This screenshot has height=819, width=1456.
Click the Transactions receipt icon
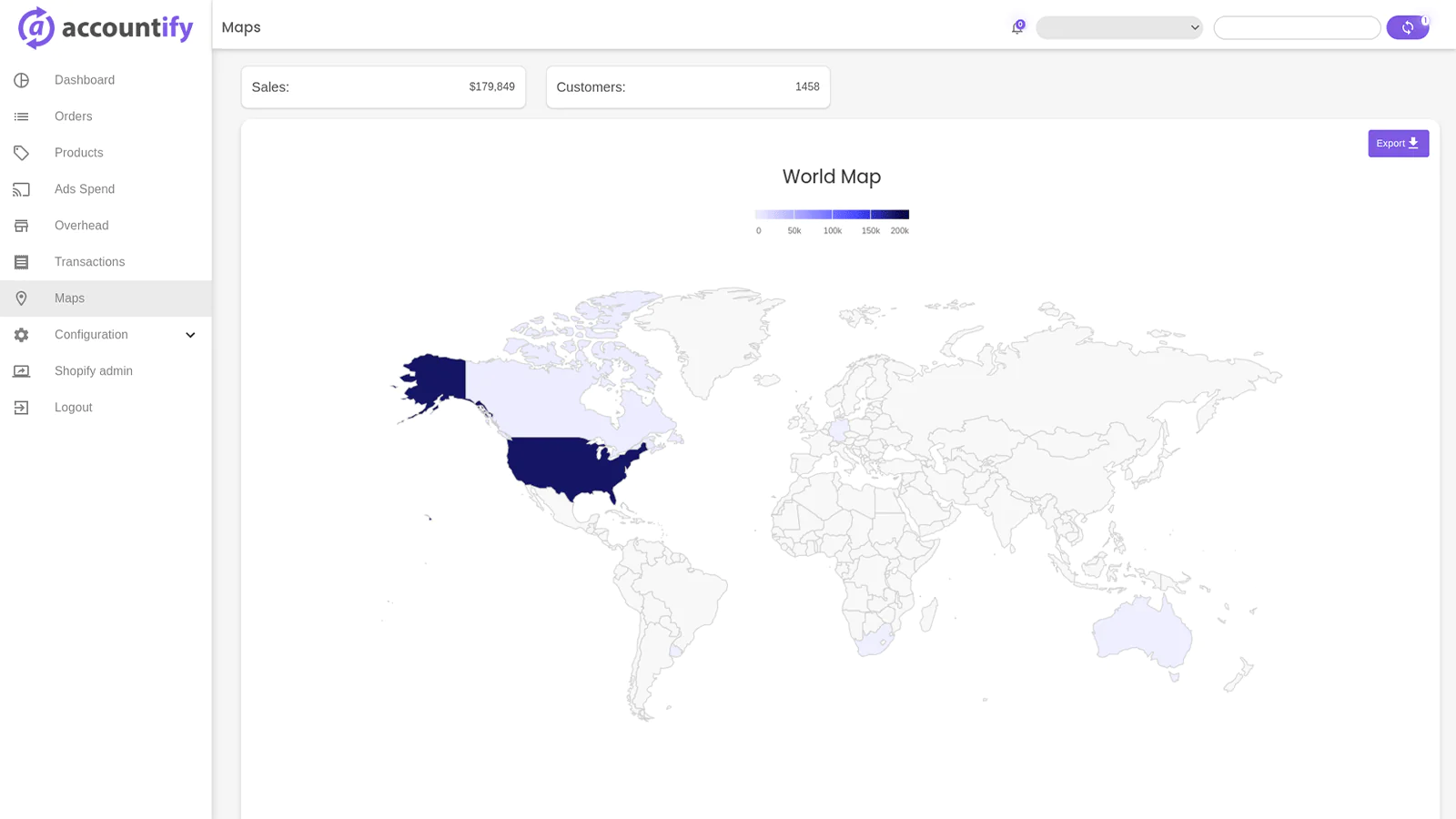[x=21, y=262]
